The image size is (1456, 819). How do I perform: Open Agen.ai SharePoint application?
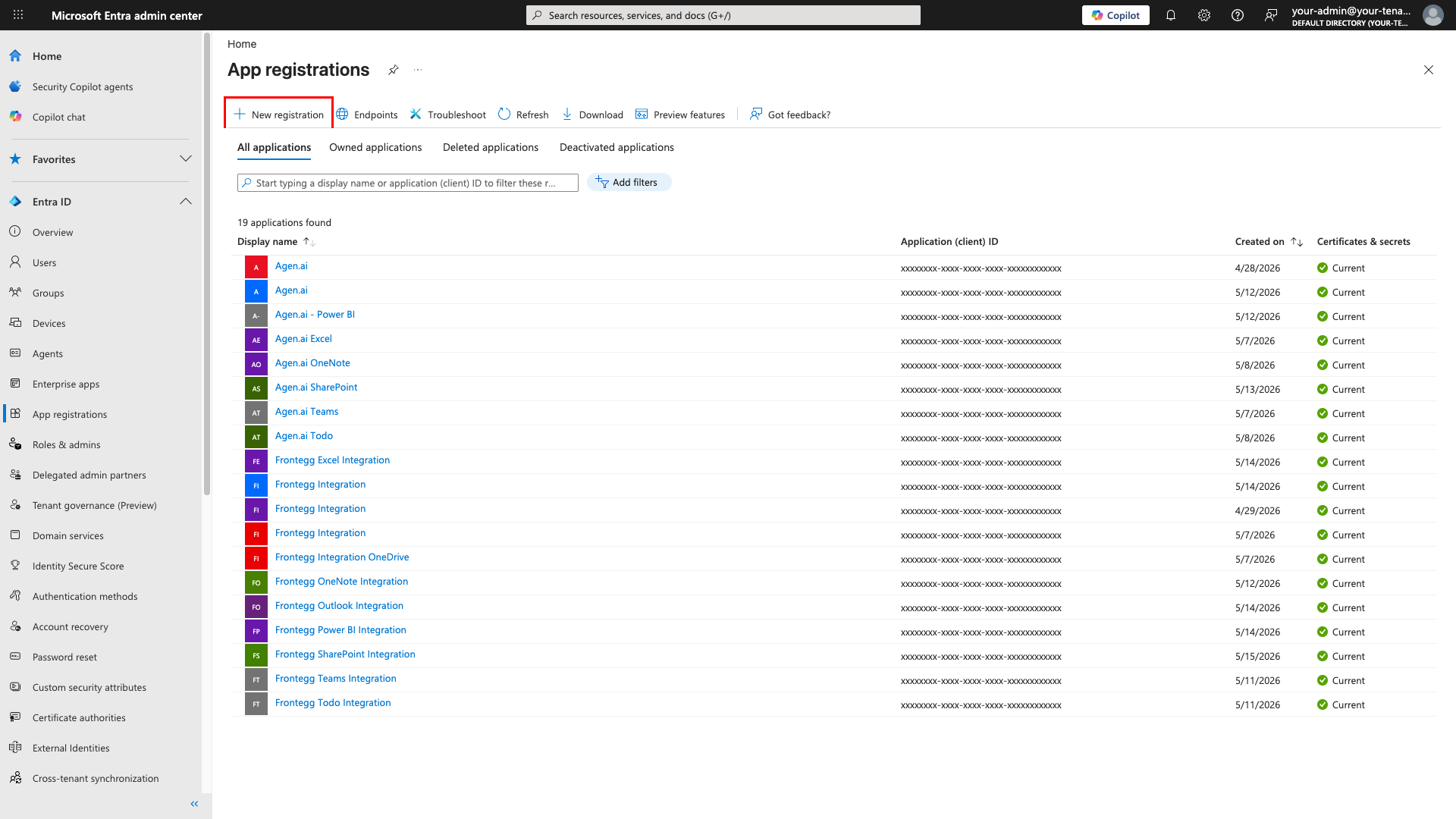[316, 388]
